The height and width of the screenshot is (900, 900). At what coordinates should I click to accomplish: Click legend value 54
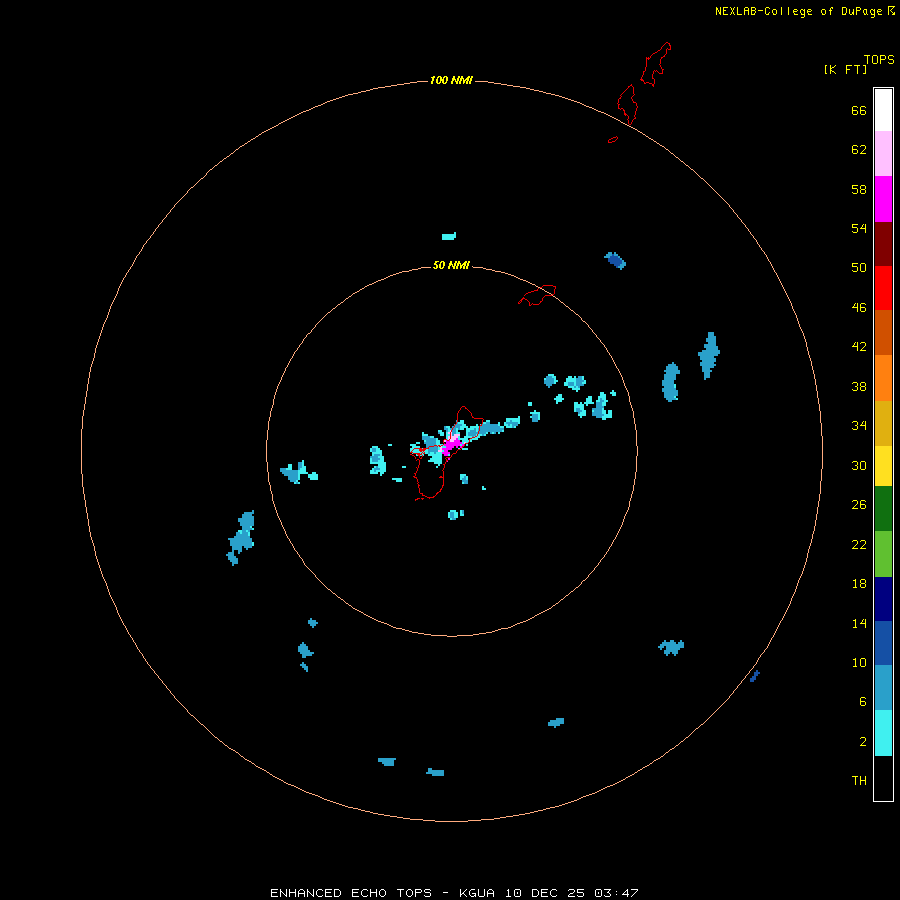click(859, 228)
